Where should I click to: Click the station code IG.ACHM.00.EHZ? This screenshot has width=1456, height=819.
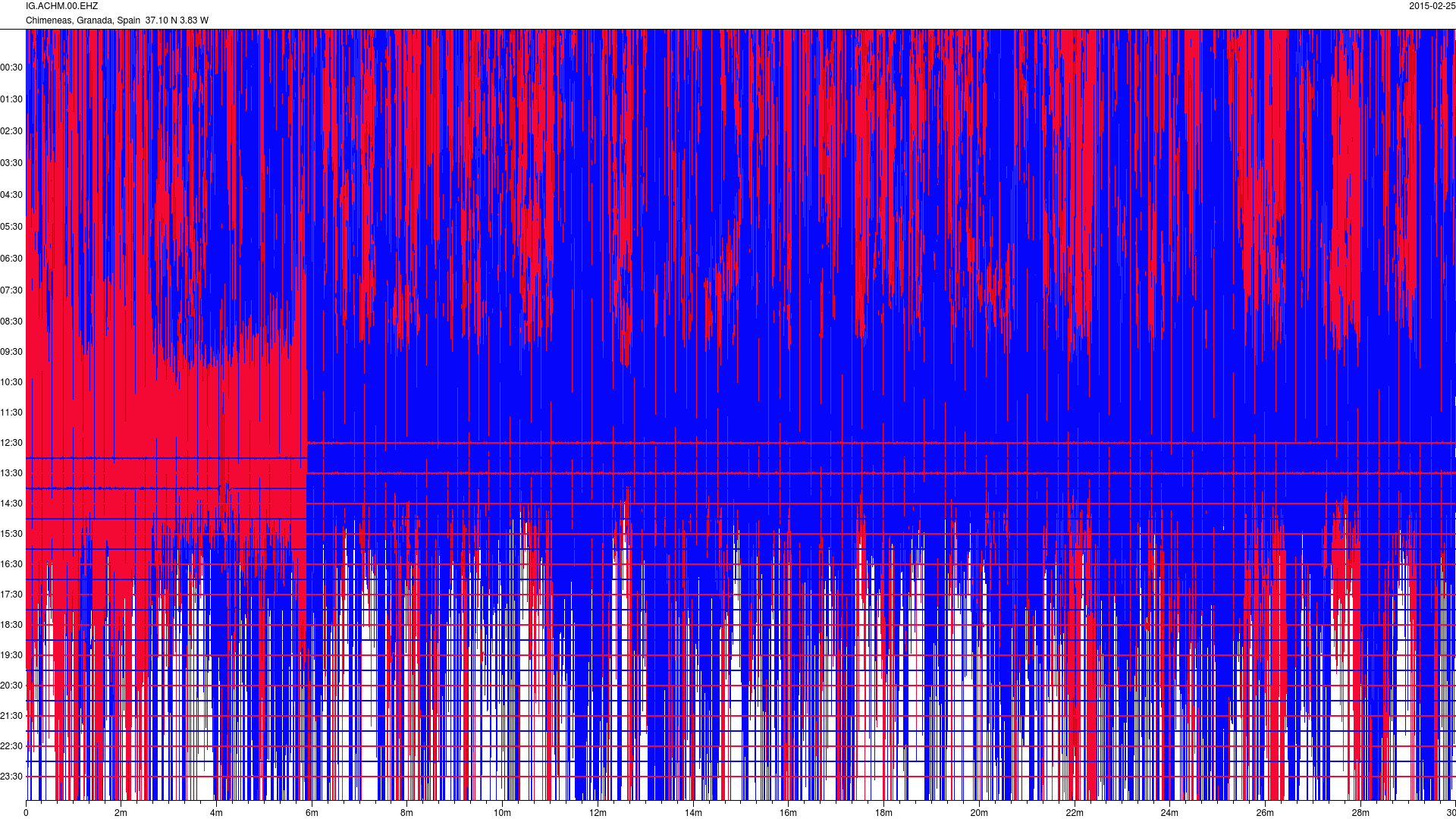(61, 6)
